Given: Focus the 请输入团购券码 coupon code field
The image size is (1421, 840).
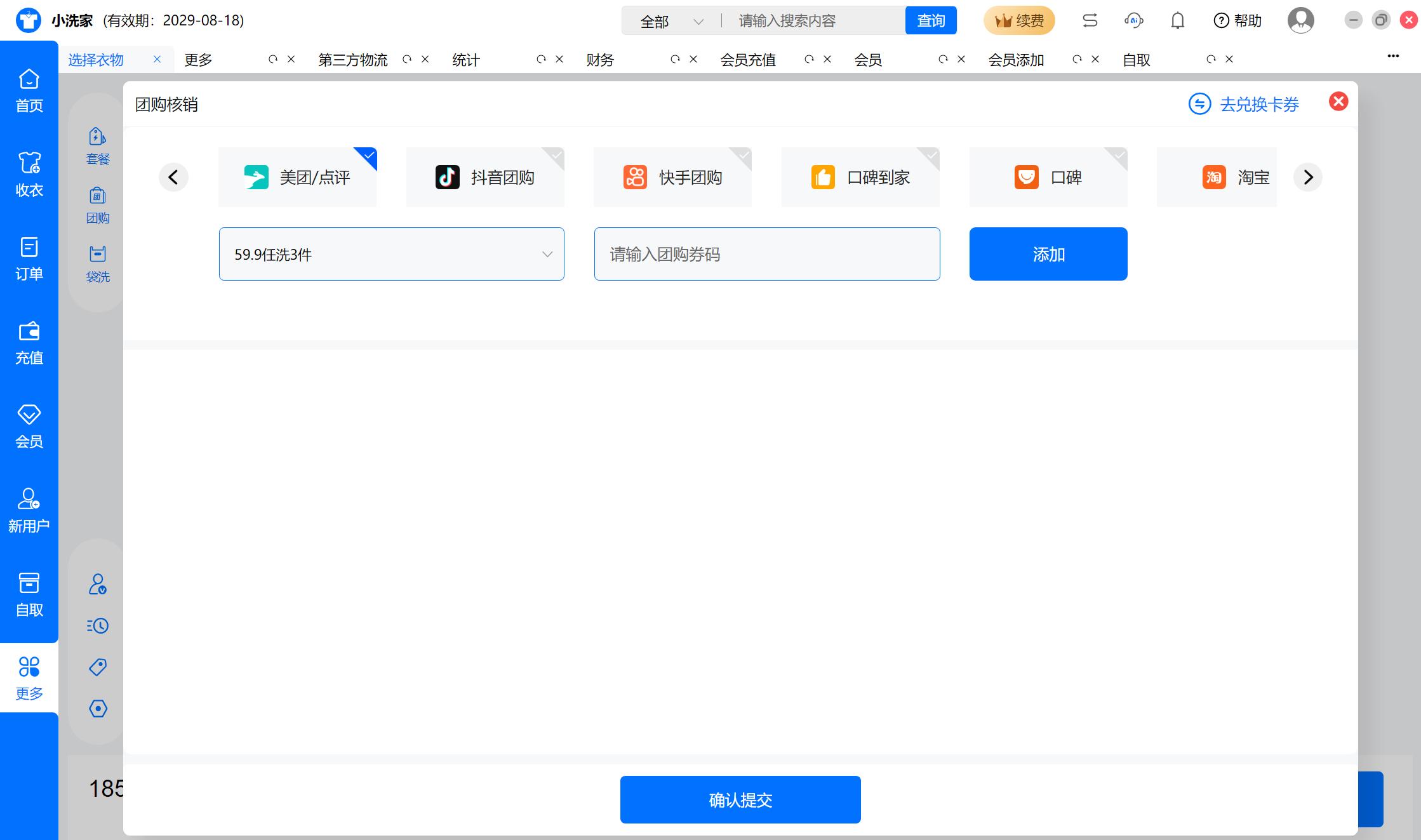Looking at the screenshot, I should [x=767, y=254].
